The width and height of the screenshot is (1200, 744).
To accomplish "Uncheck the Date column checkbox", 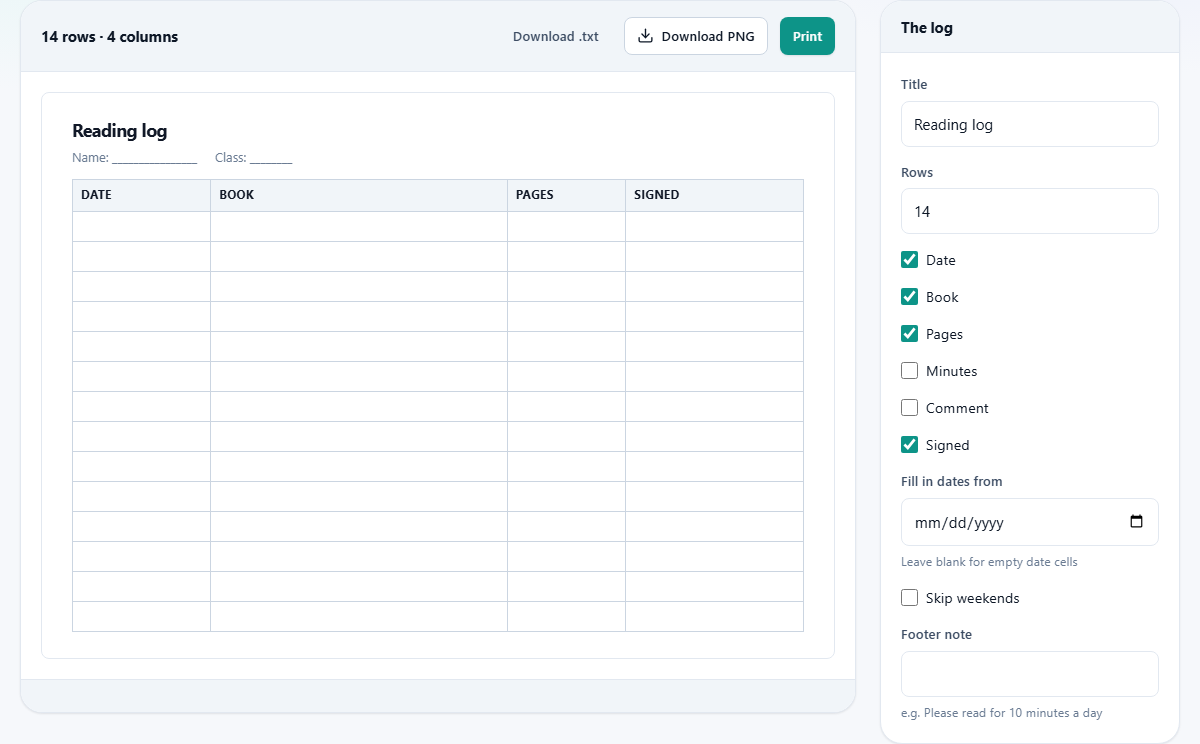I will click(x=910, y=260).
